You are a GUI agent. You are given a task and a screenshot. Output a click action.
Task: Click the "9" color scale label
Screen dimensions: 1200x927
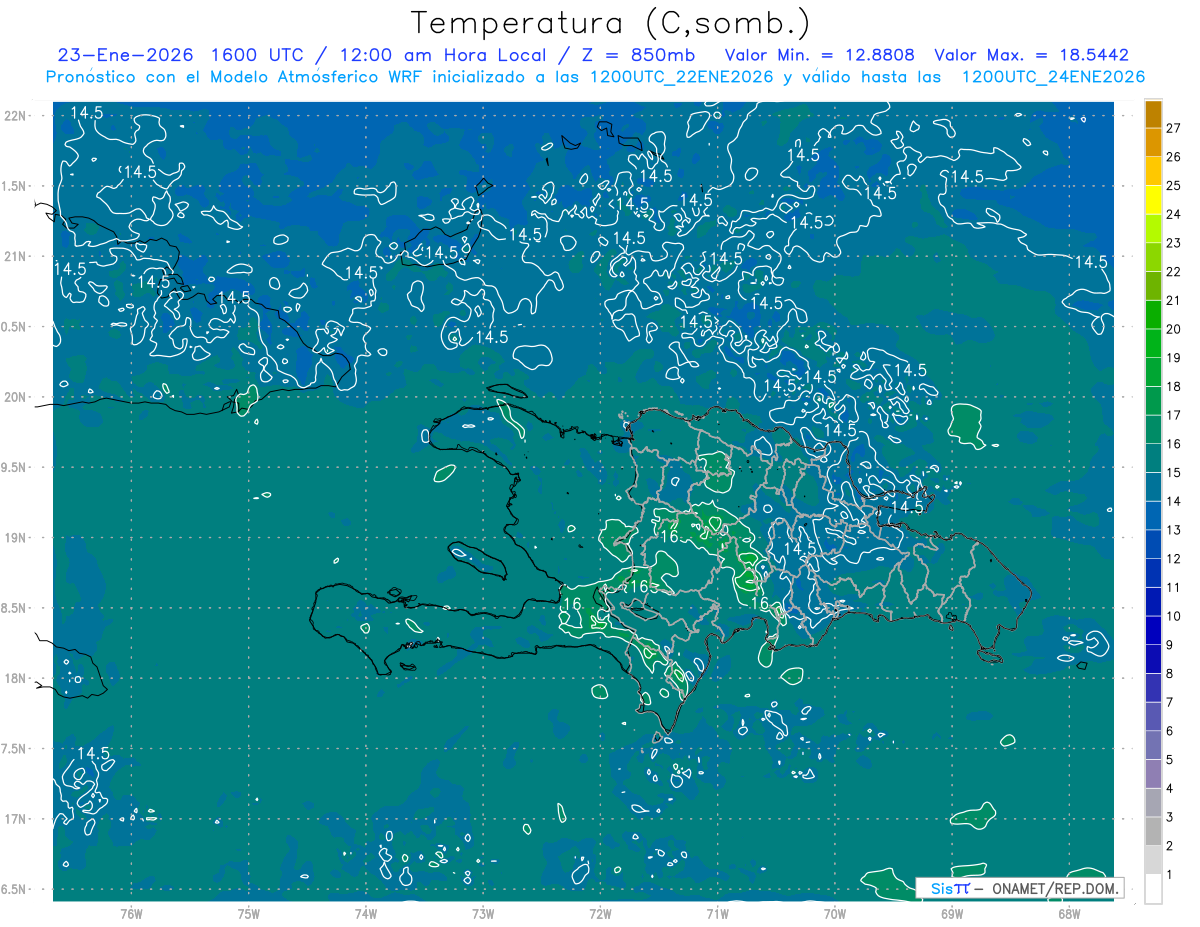[x=1171, y=645]
